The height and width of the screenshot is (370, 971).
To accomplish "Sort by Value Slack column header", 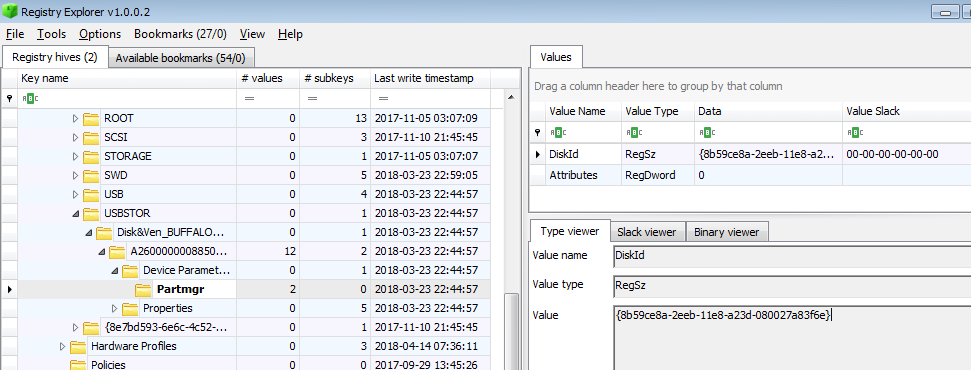I will click(907, 111).
